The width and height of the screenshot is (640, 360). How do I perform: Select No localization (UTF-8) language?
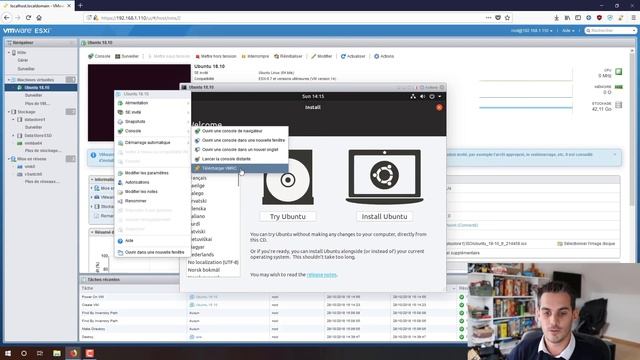coord(213,262)
